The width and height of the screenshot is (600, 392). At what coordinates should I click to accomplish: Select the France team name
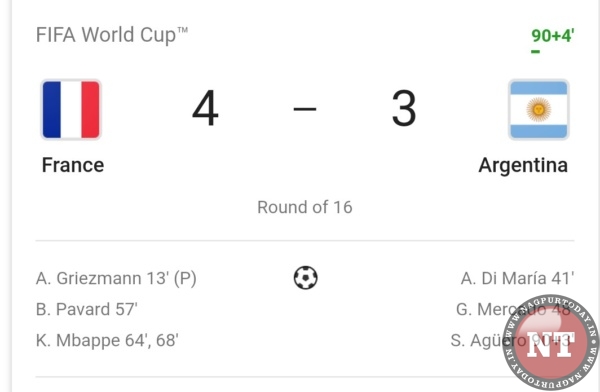coord(73,165)
